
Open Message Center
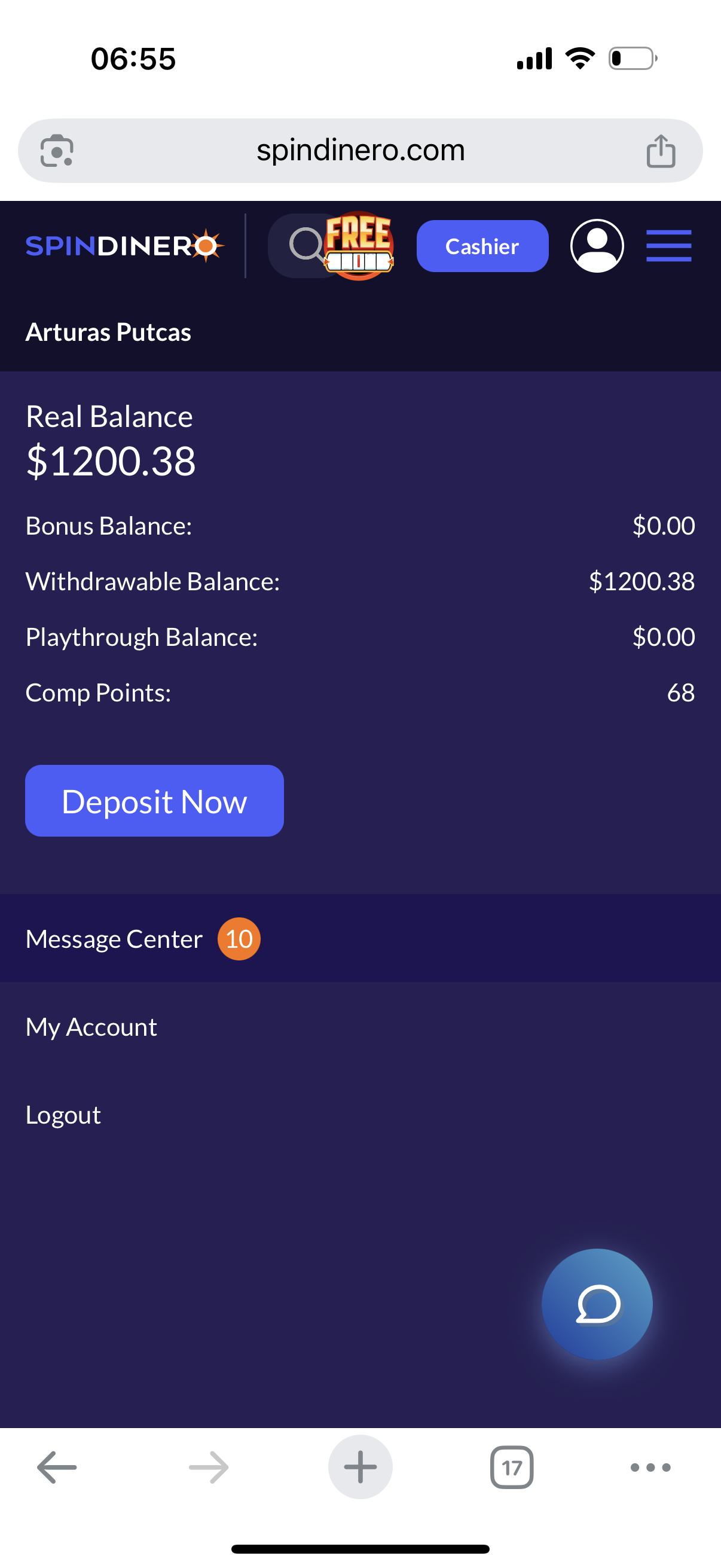114,939
